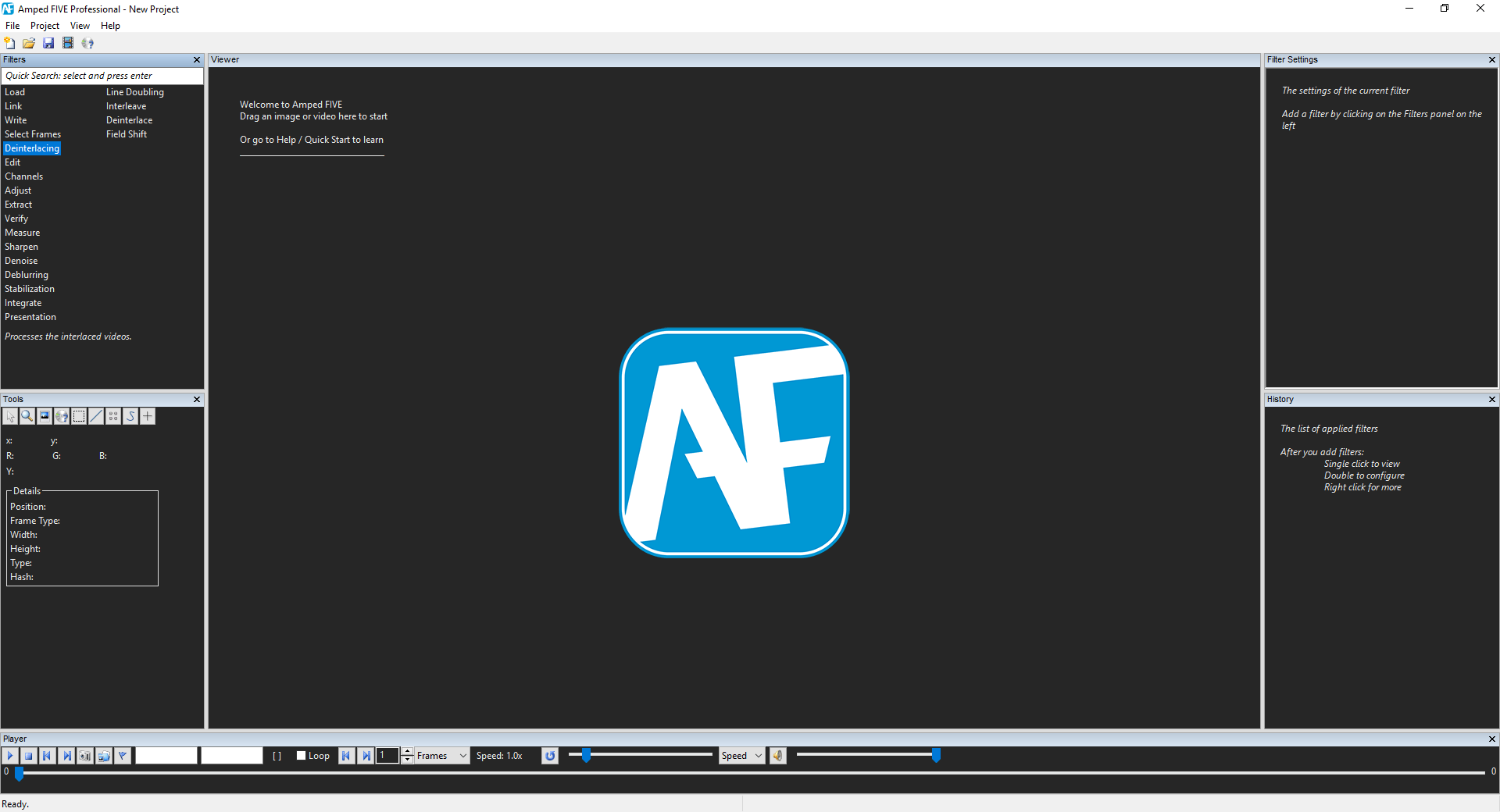Click the disc with question mark toolbar icon

point(87,43)
